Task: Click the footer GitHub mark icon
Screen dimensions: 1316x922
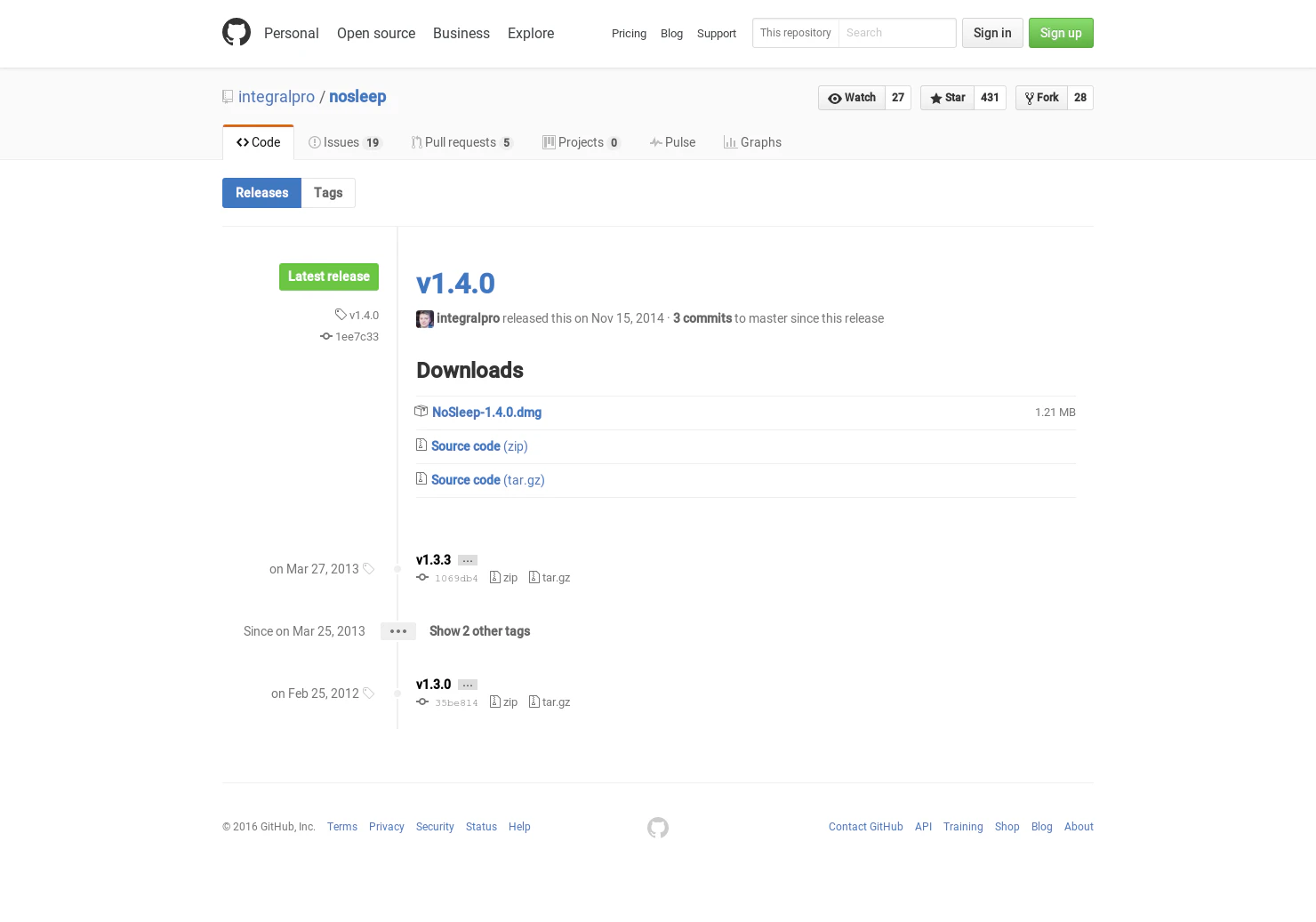Action: point(658,828)
